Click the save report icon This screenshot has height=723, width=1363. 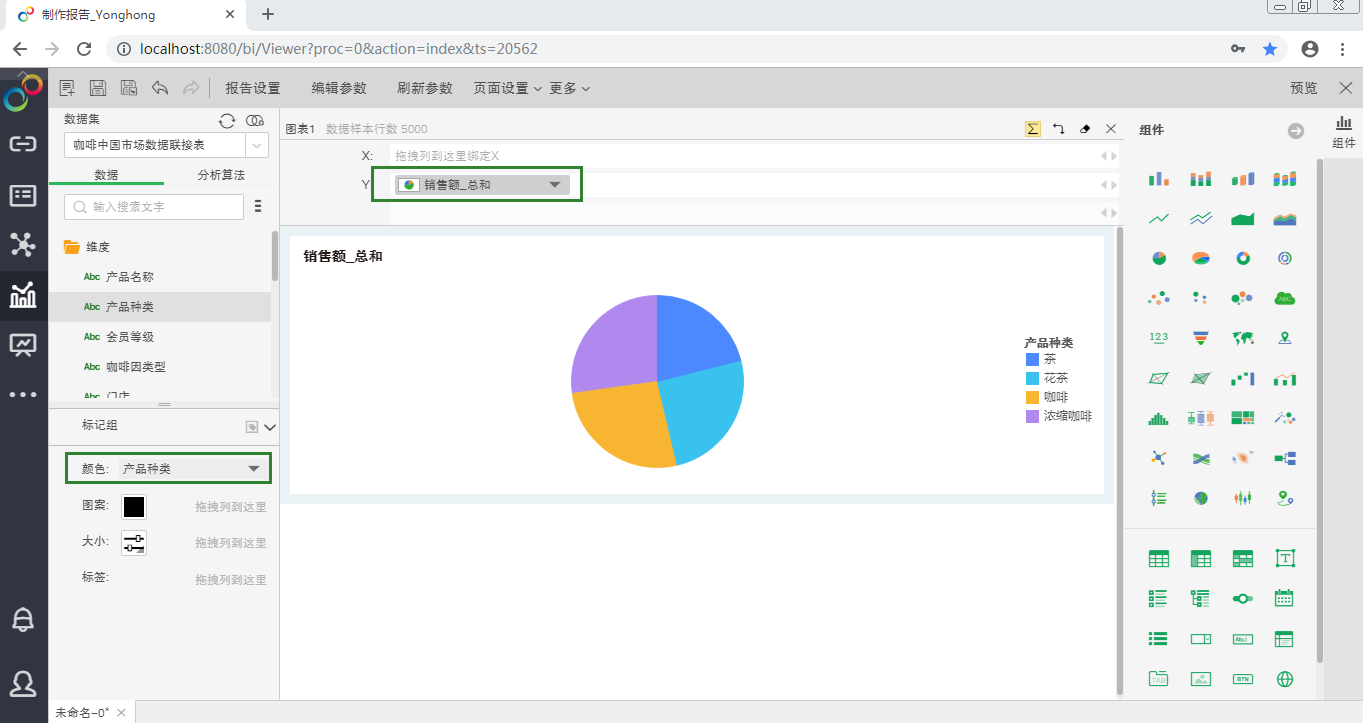(98, 88)
